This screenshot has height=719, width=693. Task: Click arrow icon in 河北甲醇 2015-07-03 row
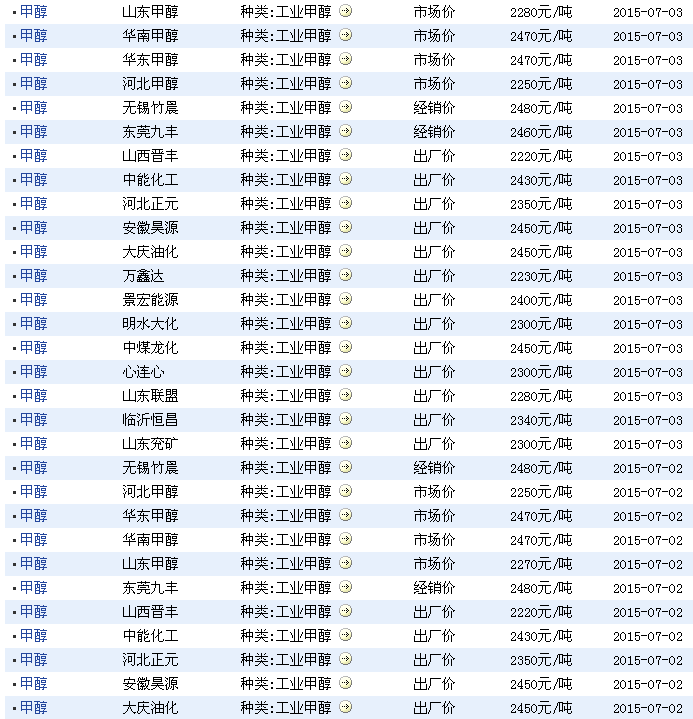(x=345, y=83)
